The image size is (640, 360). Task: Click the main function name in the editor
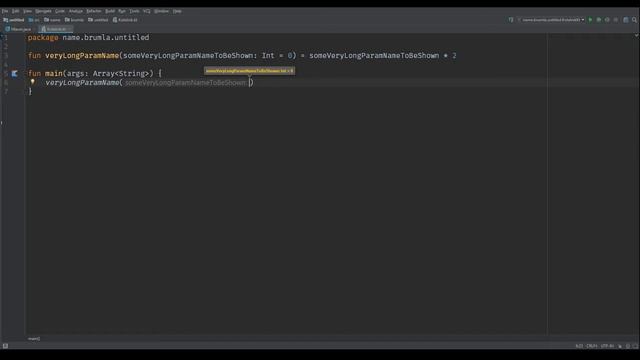[54, 73]
